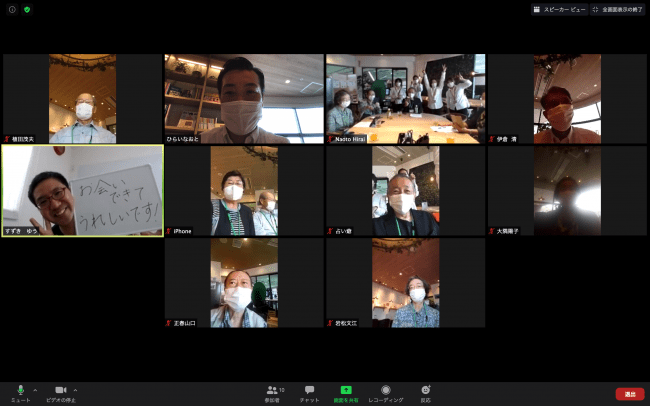Leave the meeting with red 退出 button
The image size is (650, 406).
630,394
